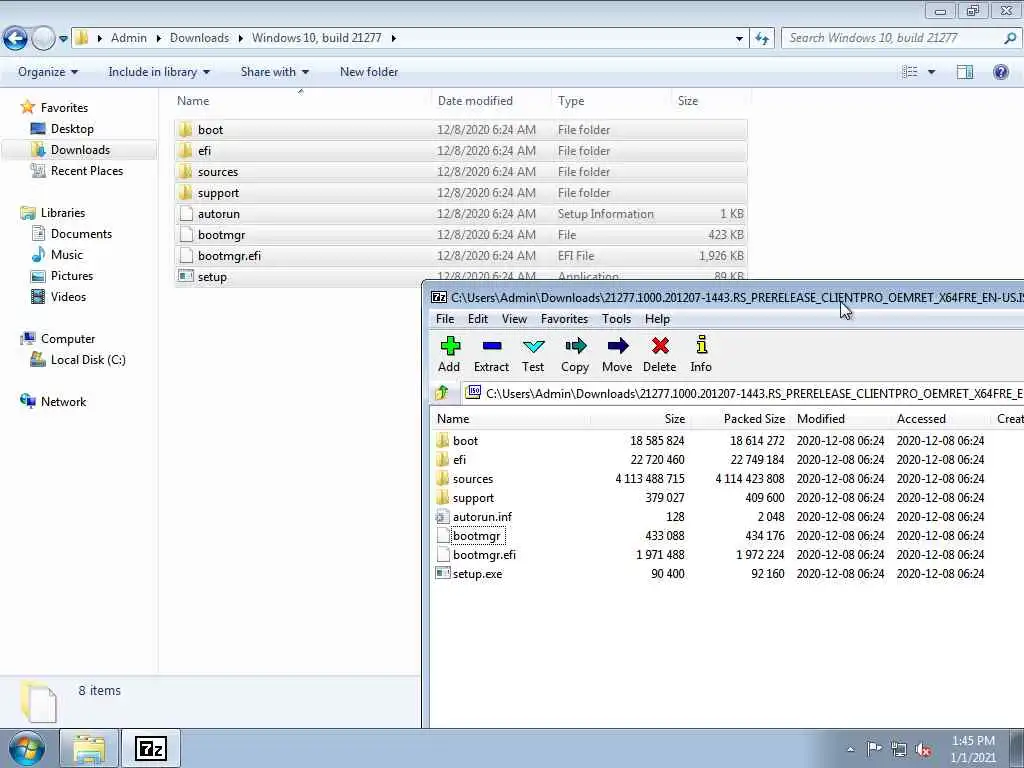Click Explorer Back navigation button

coord(15,39)
